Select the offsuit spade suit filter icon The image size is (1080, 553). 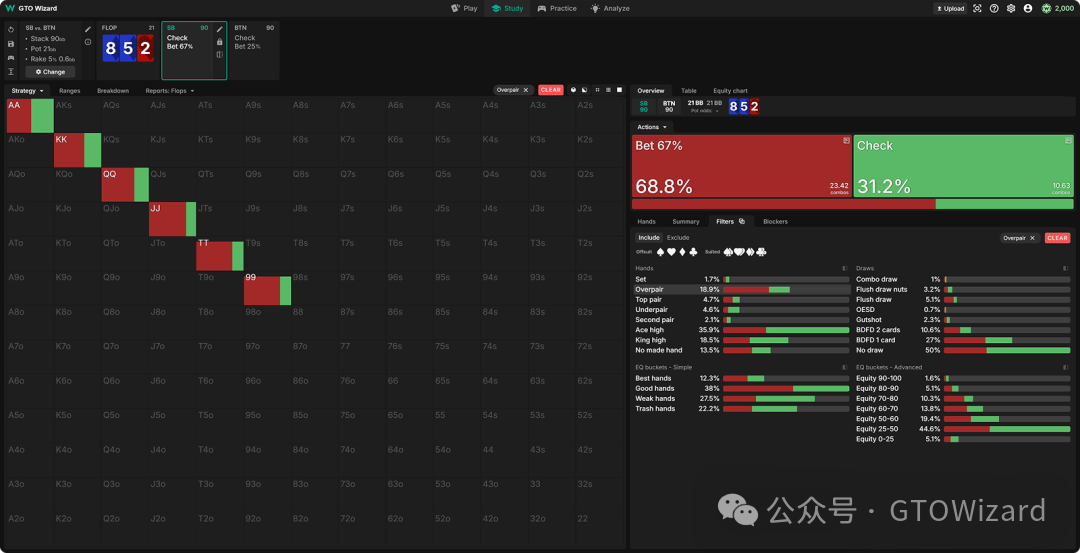[661, 251]
